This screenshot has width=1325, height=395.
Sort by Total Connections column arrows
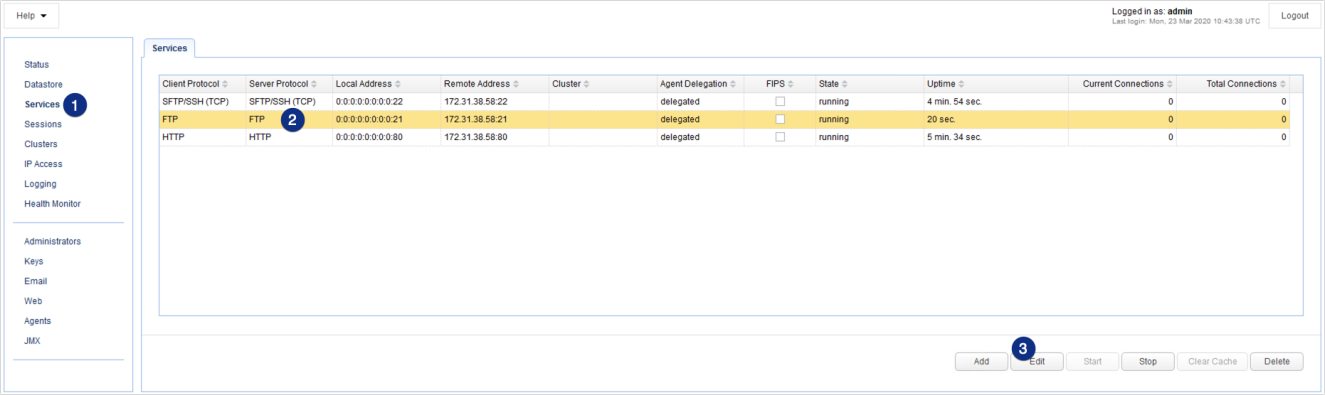[1283, 84]
